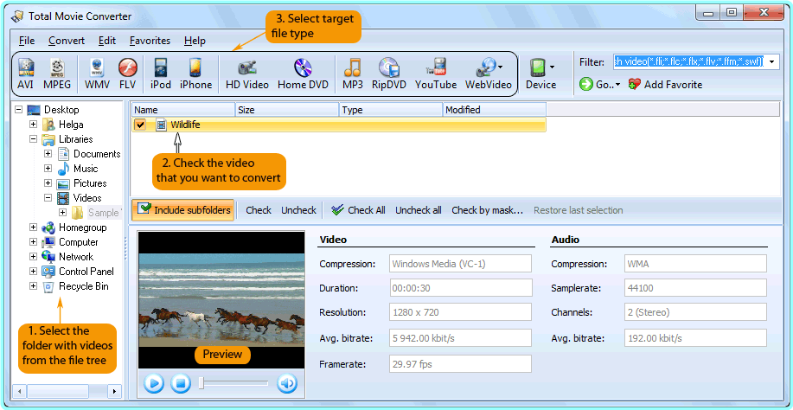Click inside the Filter text field
Image resolution: width=793 pixels, height=410 pixels.
tap(689, 62)
